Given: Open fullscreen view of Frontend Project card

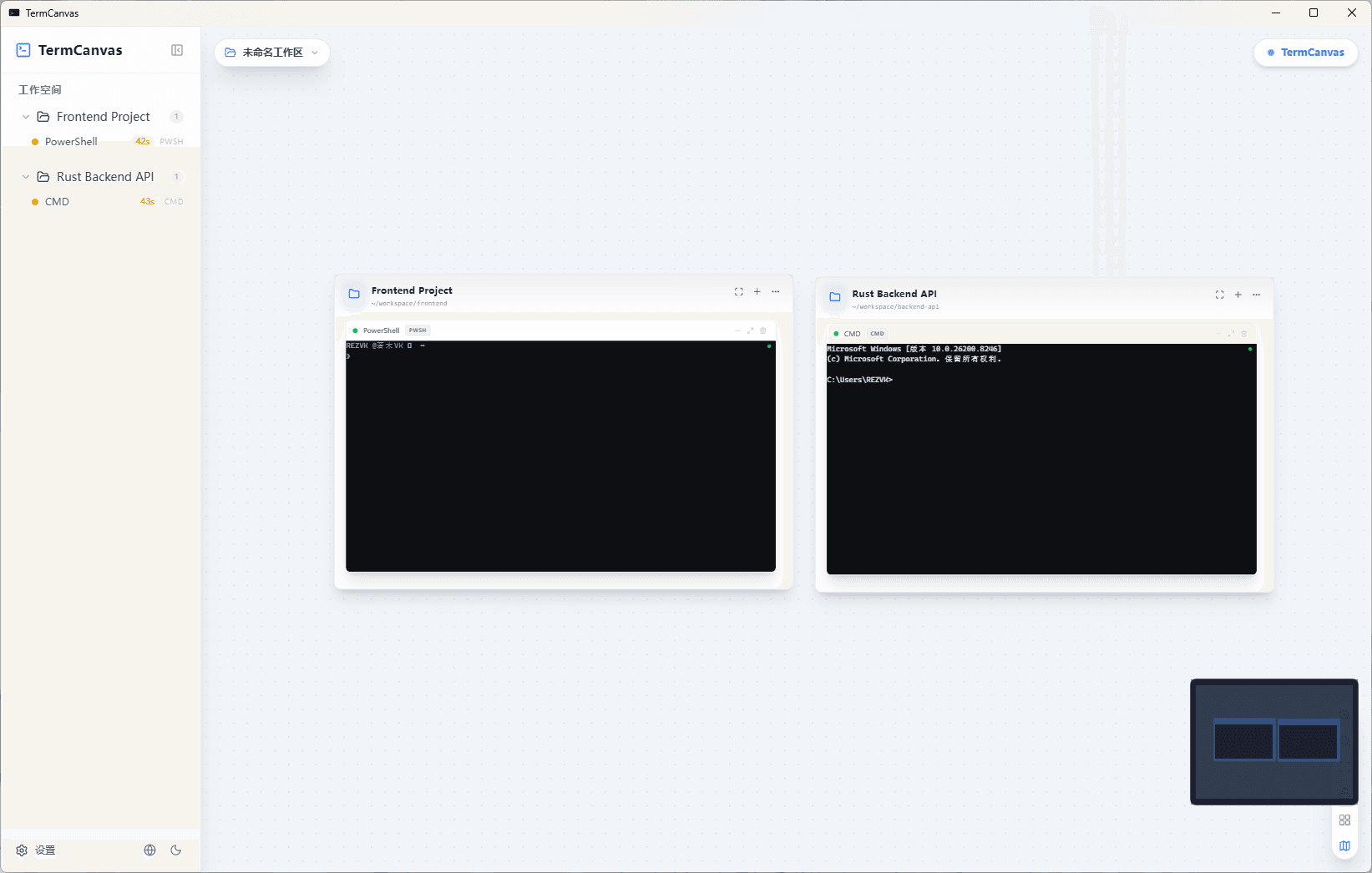Looking at the screenshot, I should point(738,291).
